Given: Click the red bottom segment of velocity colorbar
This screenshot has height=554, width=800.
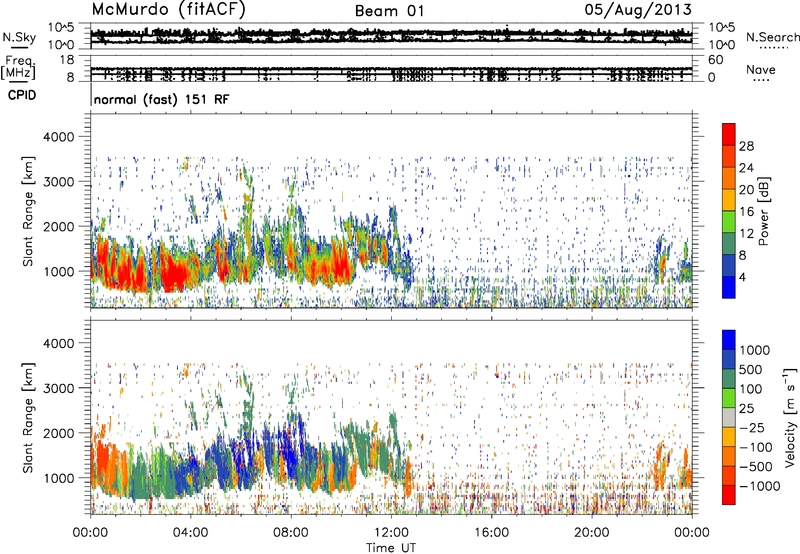Looking at the screenshot, I should pos(729,495).
